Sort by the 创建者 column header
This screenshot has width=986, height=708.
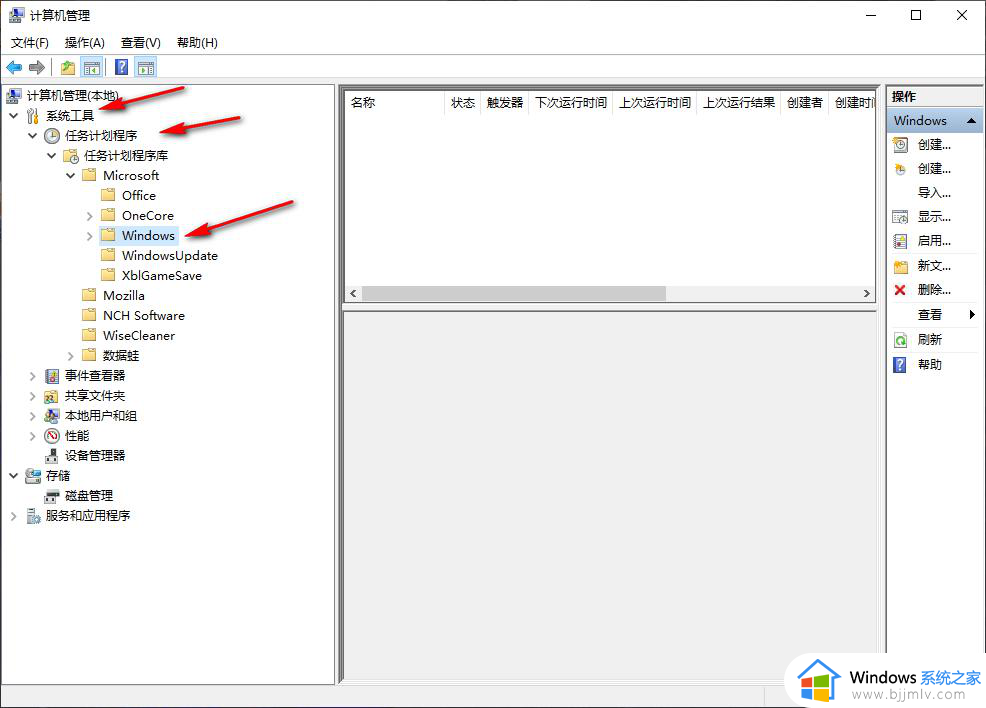point(804,103)
